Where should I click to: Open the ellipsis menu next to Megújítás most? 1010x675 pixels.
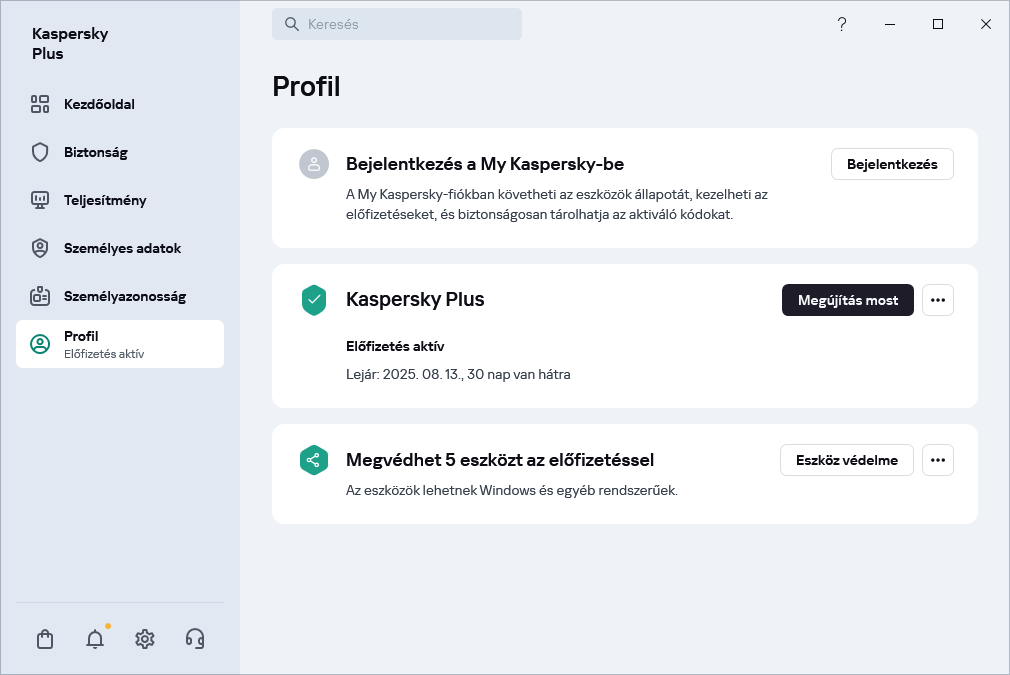[937, 300]
